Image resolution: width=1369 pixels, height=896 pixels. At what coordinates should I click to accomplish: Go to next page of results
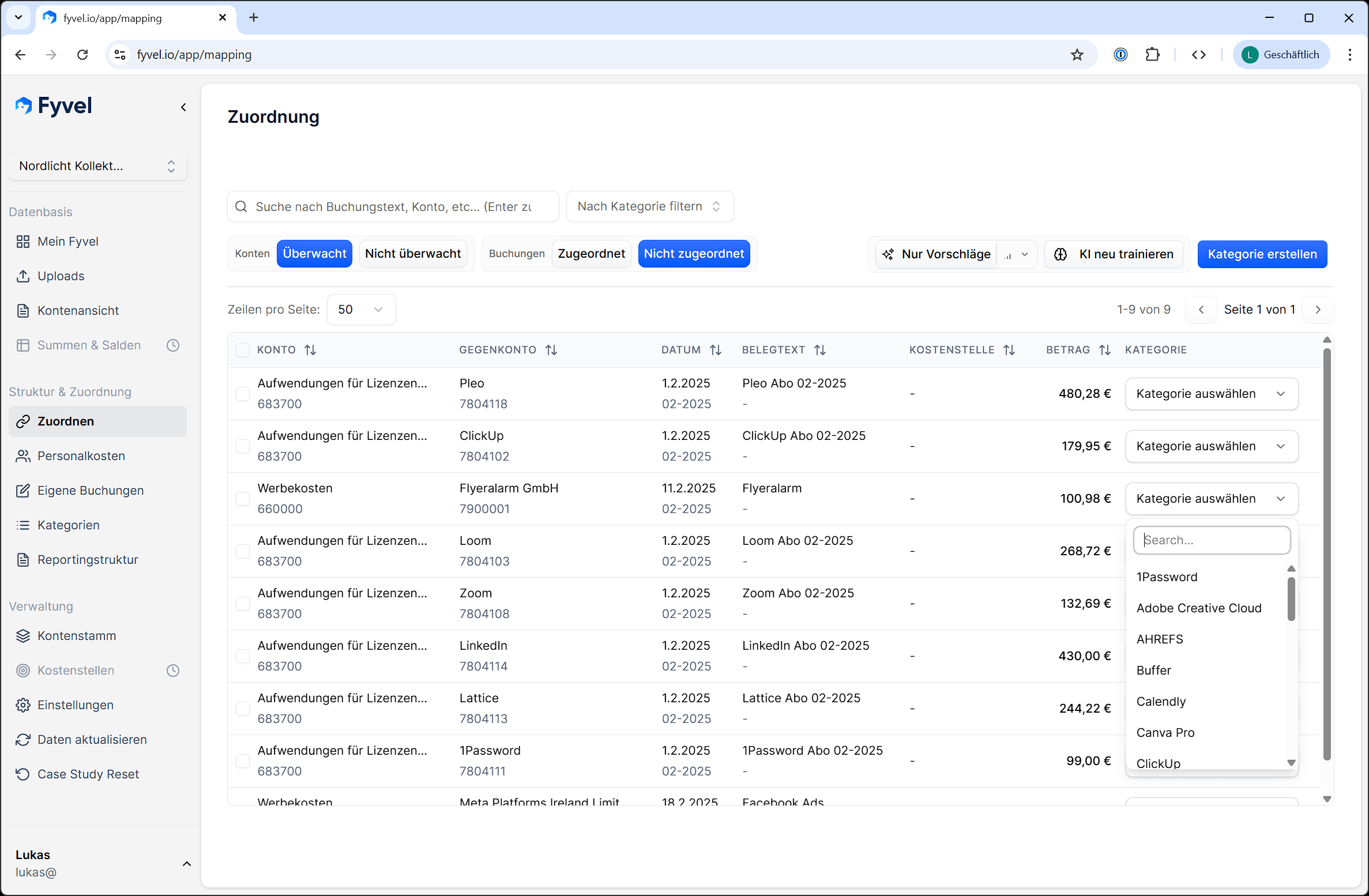click(1318, 310)
